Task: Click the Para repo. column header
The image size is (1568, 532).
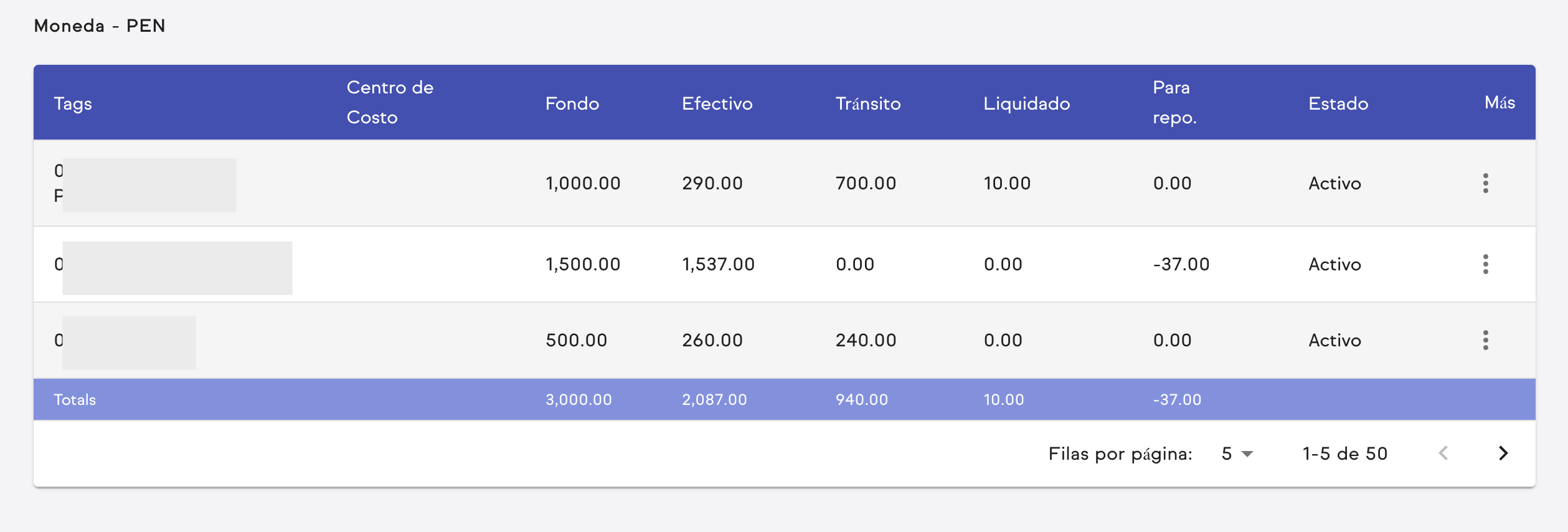Action: pos(1174,102)
